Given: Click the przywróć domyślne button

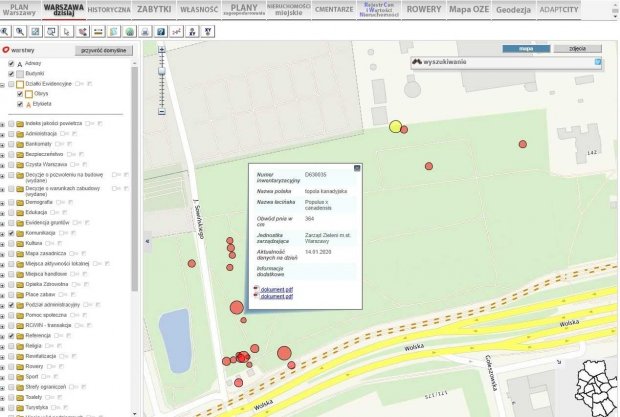Looking at the screenshot, I should [x=104, y=51].
